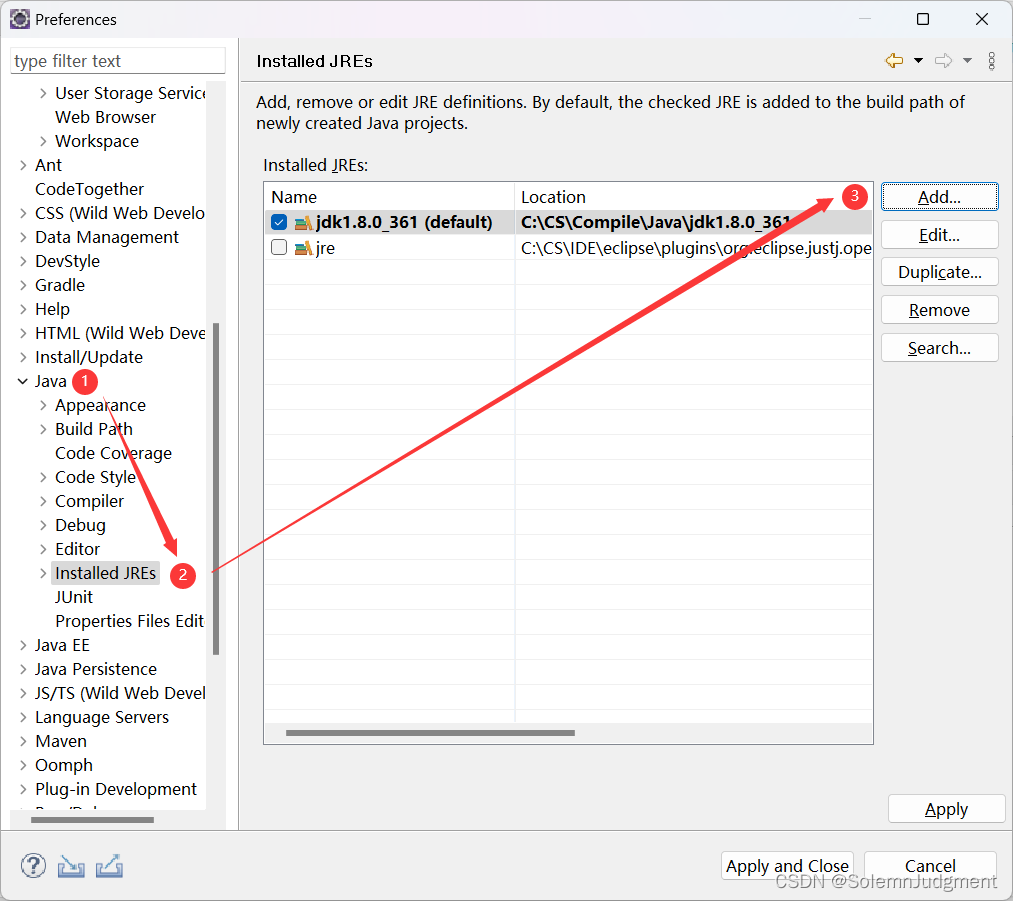The image size is (1013, 901).
Task: Click the filter text input field
Action: pos(117,60)
